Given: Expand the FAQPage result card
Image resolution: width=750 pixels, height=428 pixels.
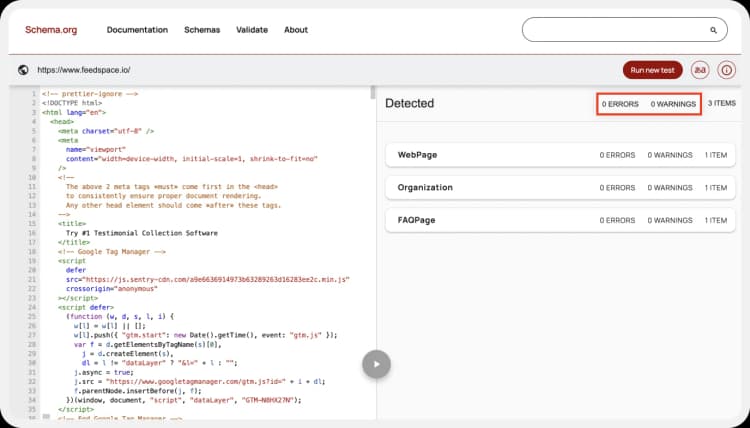Looking at the screenshot, I should coord(560,220).
